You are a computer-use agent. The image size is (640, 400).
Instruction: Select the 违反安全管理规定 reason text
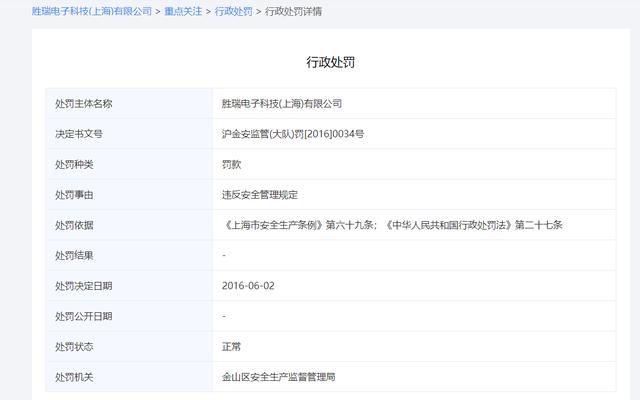click(x=259, y=195)
